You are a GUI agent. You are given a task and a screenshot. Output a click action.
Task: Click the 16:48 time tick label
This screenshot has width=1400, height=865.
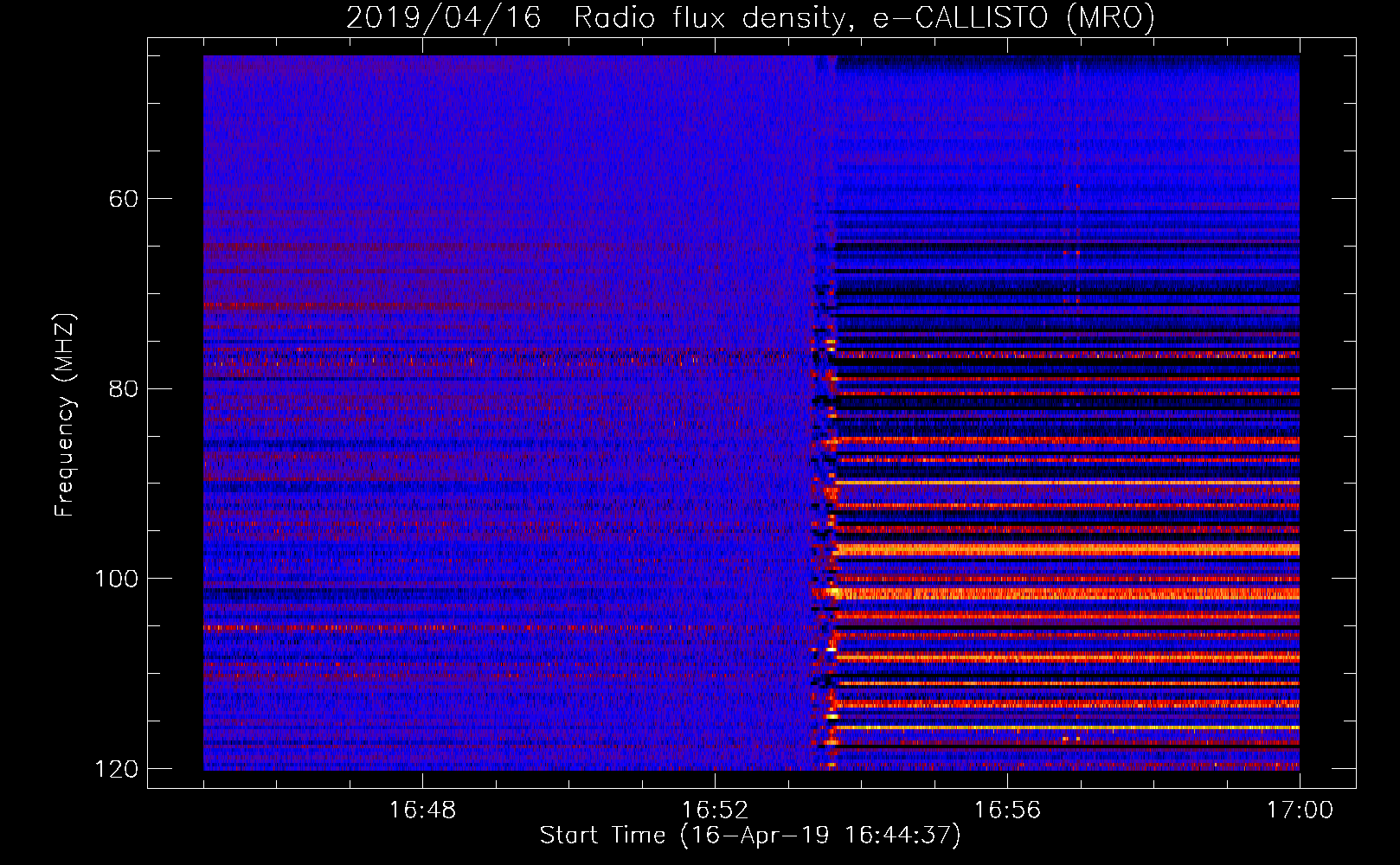click(422, 811)
